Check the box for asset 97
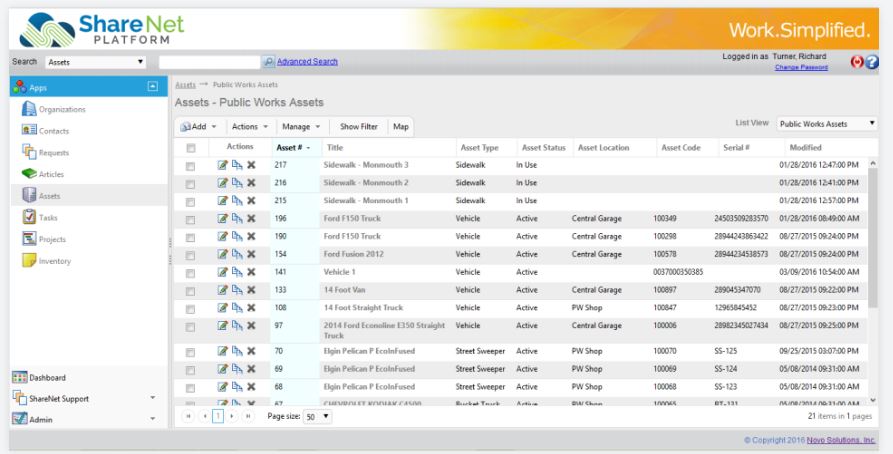This screenshot has width=893, height=454. 190,327
